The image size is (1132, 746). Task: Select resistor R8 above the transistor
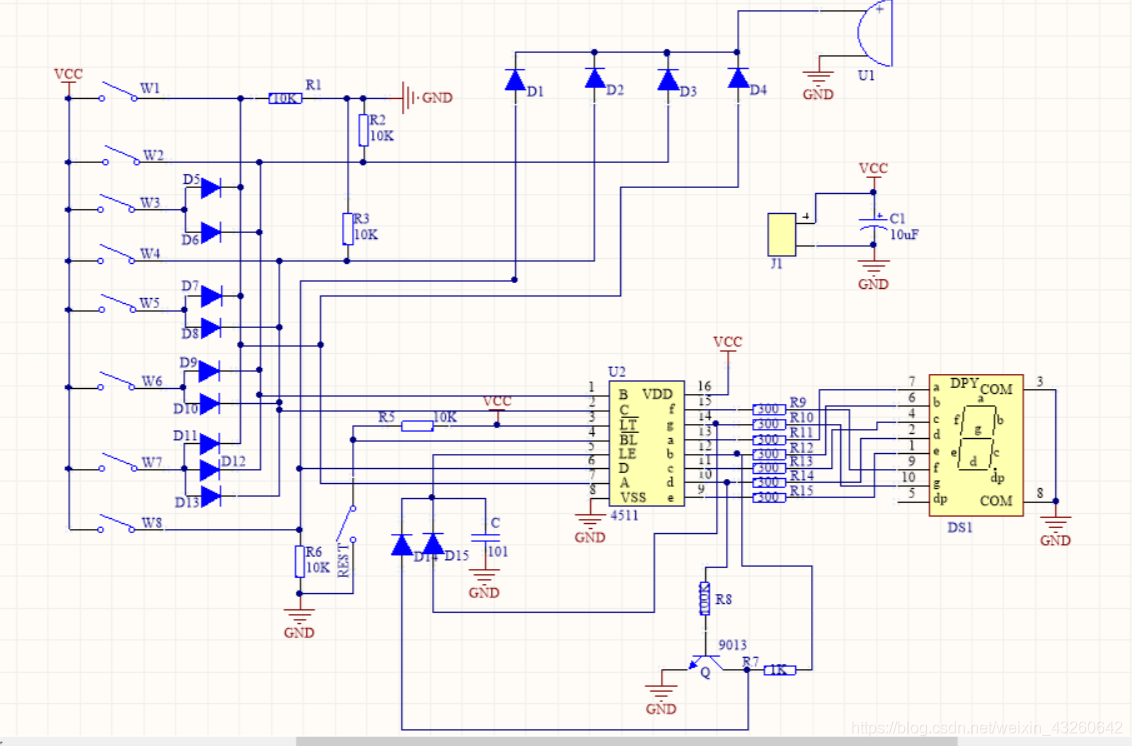[705, 599]
